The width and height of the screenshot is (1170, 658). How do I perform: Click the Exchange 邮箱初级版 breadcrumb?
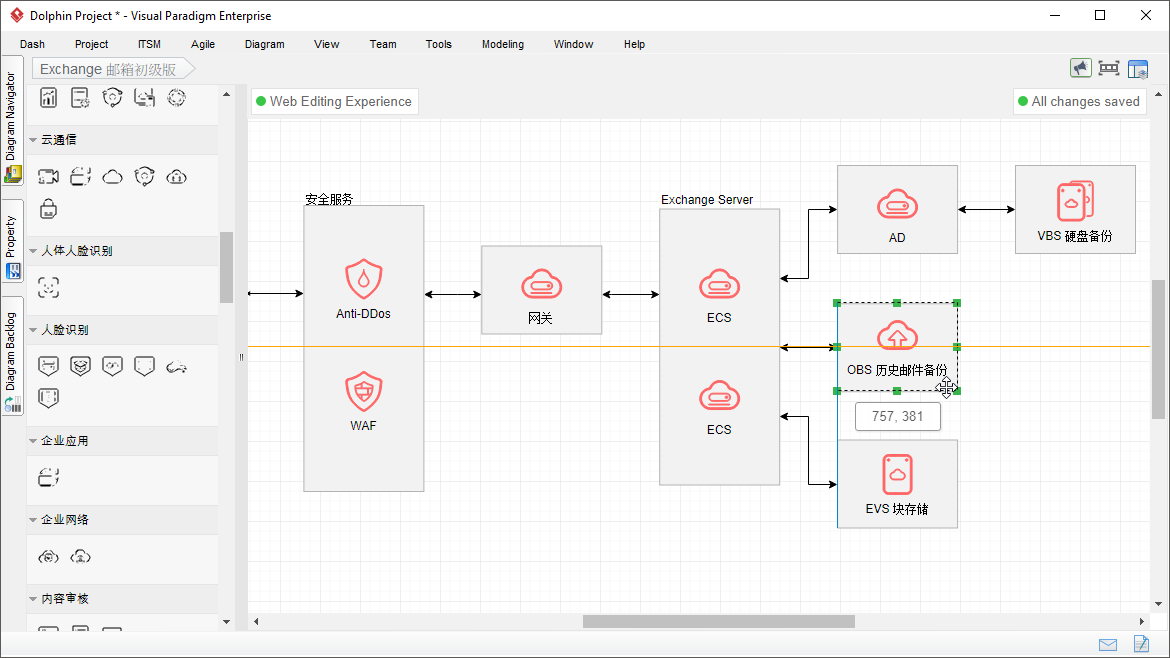[113, 69]
